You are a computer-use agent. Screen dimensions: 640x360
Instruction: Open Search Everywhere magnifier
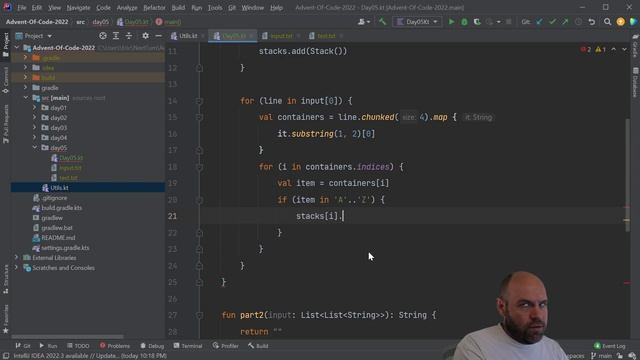[607, 22]
